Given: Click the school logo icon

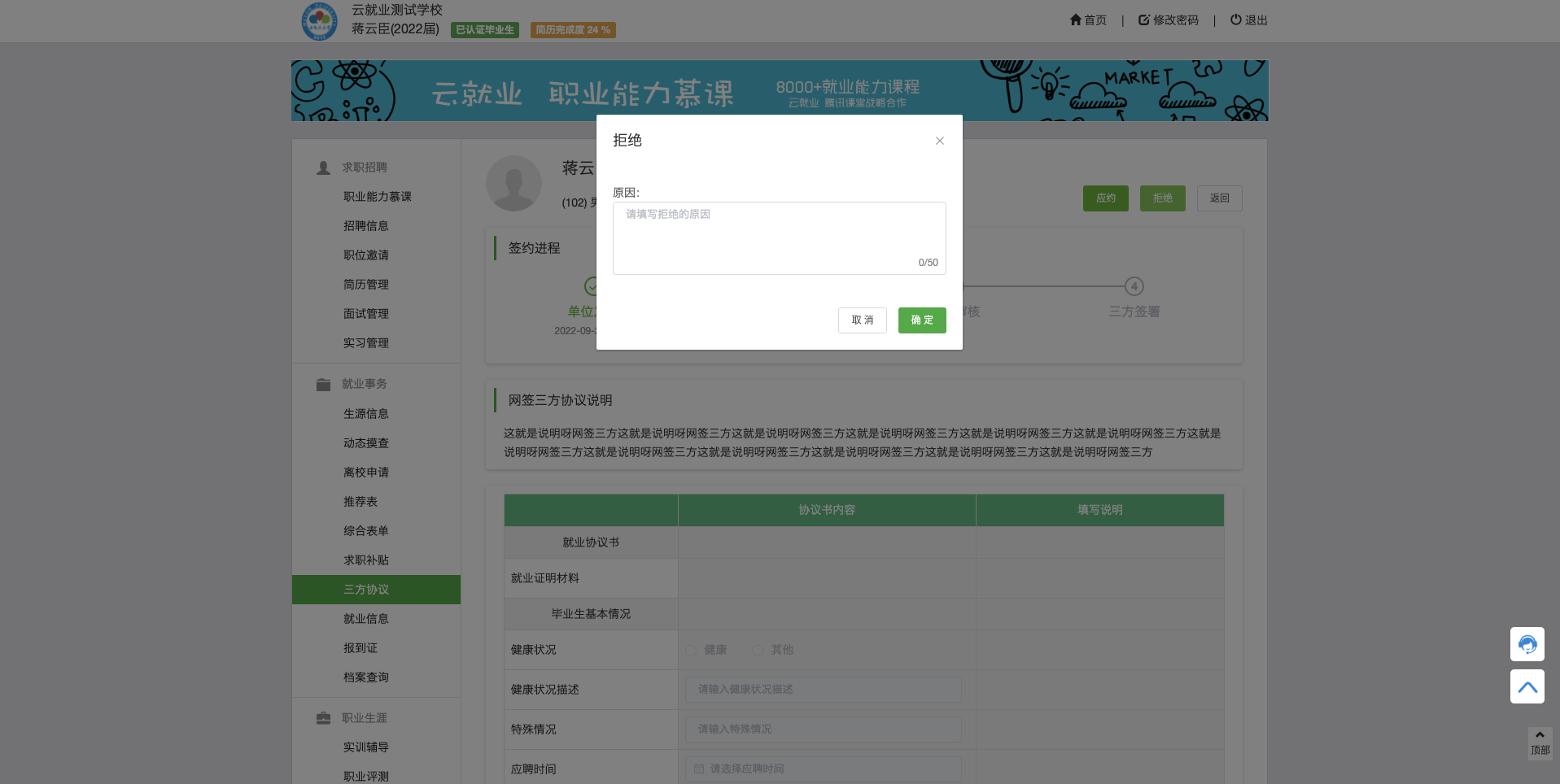Looking at the screenshot, I should 319,21.
